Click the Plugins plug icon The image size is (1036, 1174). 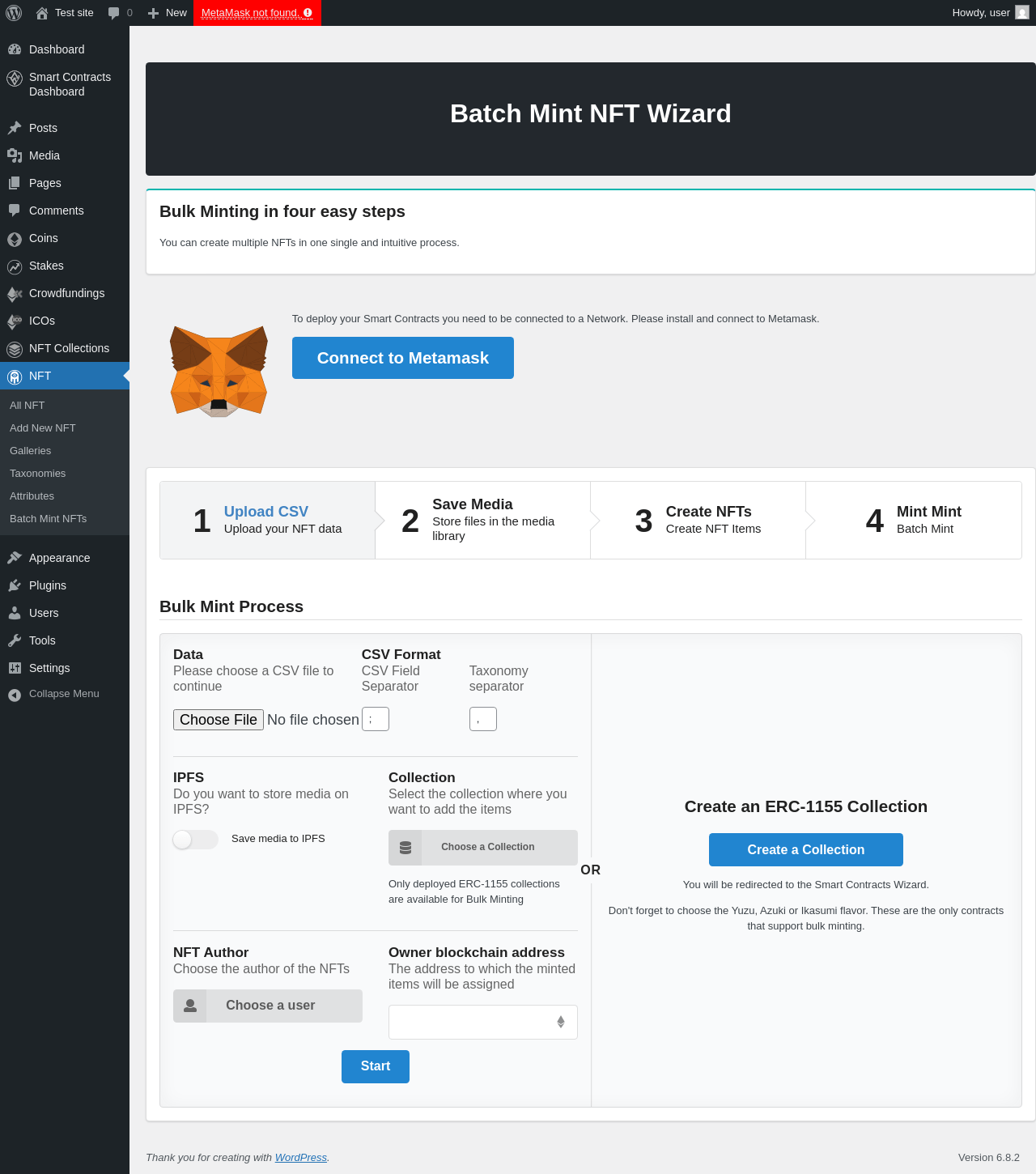point(15,585)
